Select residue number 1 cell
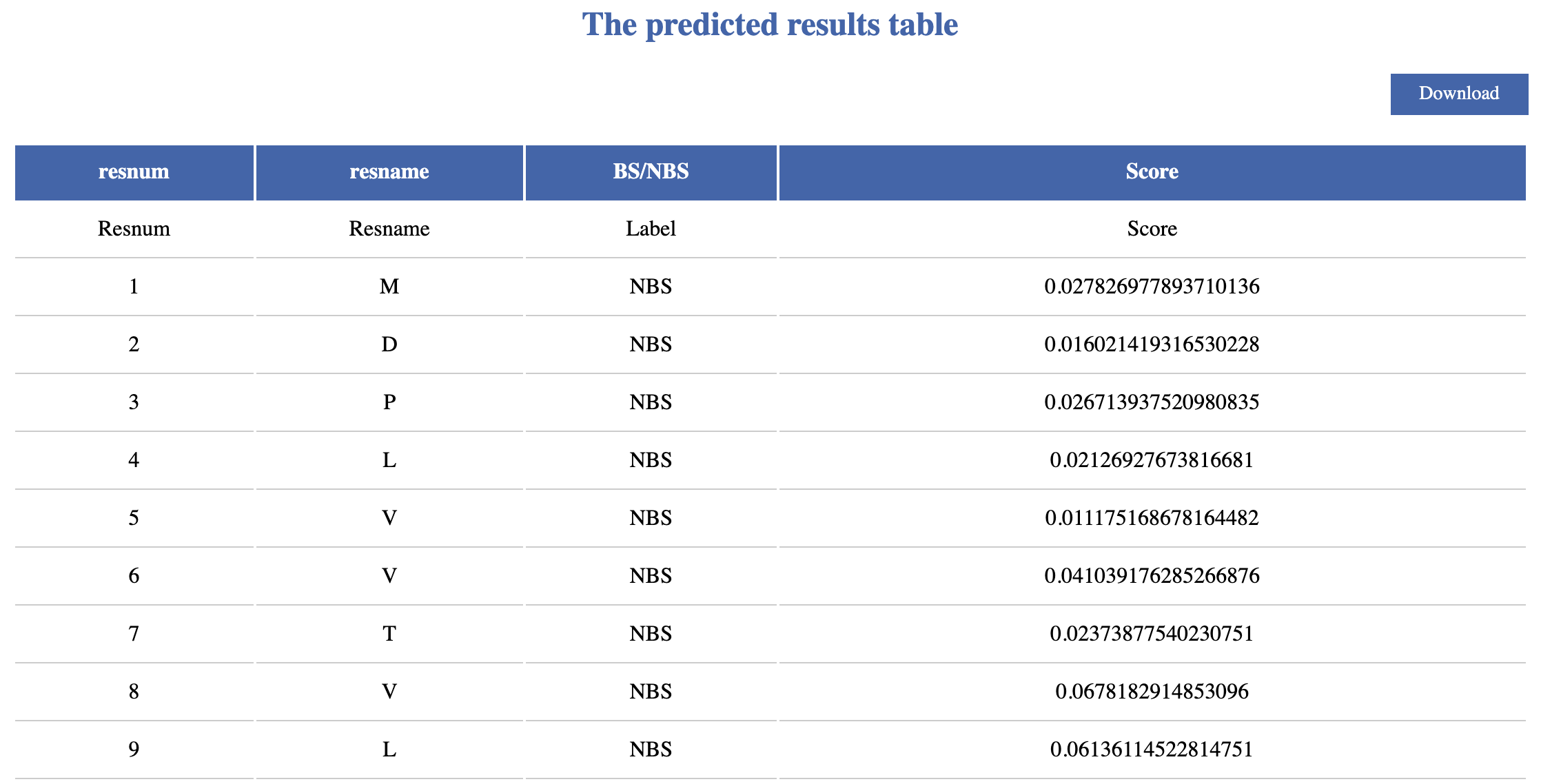This screenshot has width=1541, height=784. [134, 287]
